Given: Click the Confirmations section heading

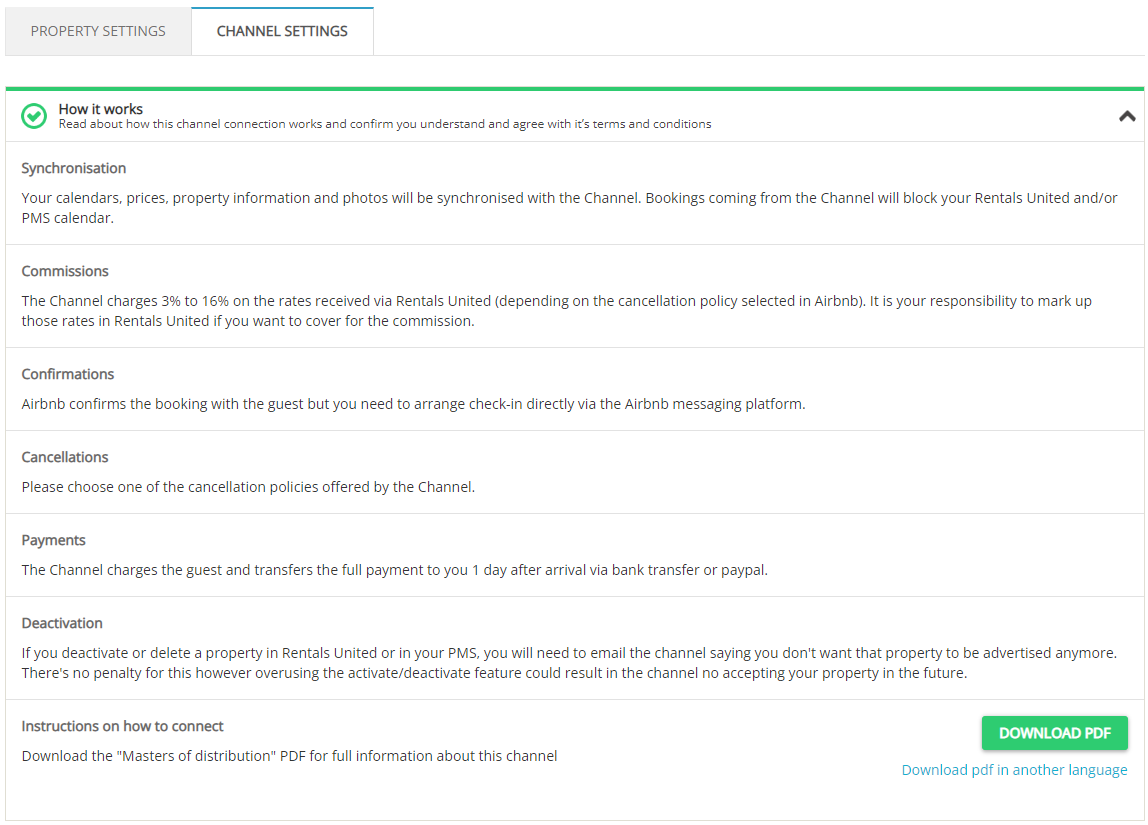Looking at the screenshot, I should point(68,374).
